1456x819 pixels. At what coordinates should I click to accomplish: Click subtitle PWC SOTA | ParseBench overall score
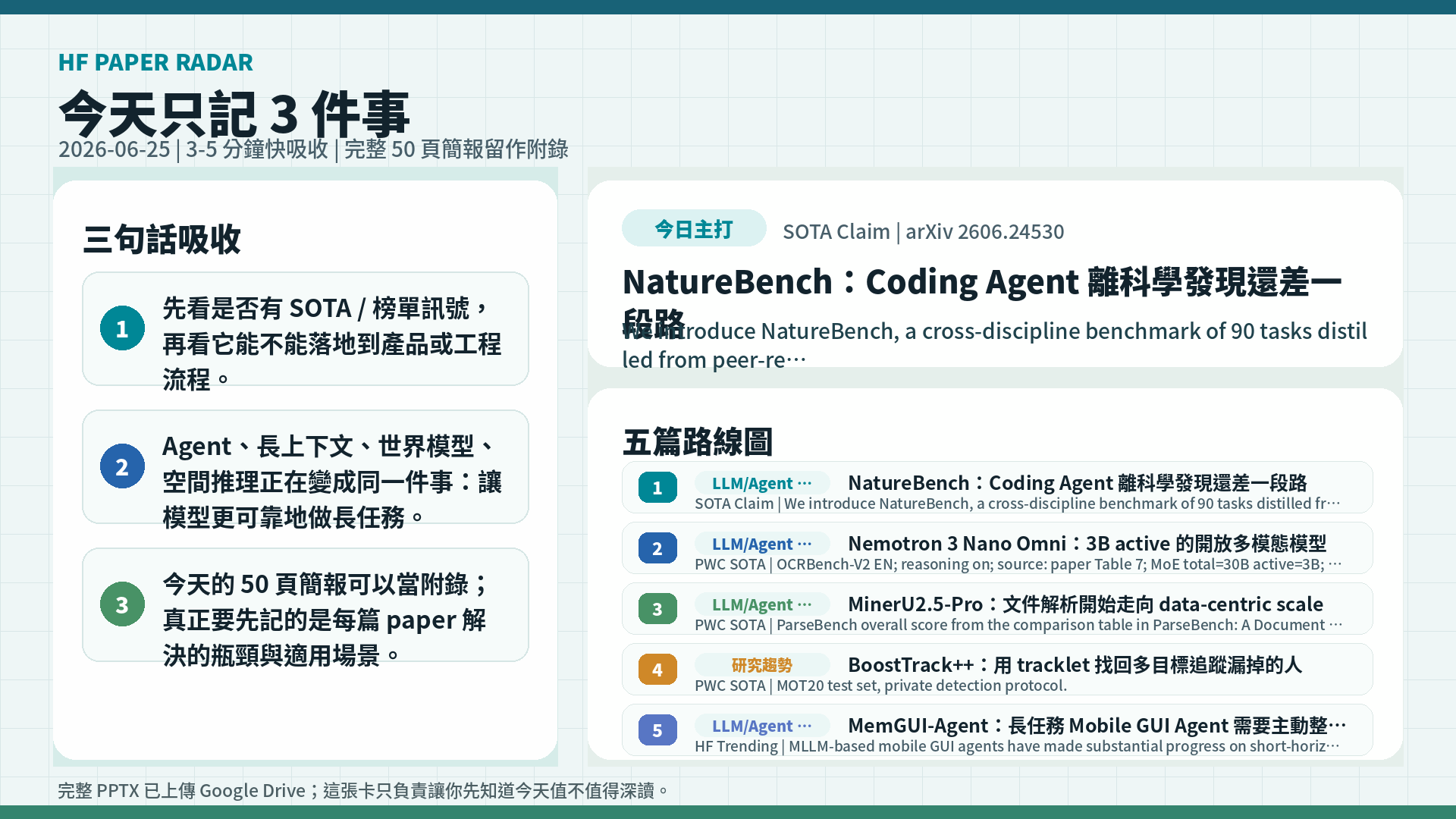(1018, 625)
